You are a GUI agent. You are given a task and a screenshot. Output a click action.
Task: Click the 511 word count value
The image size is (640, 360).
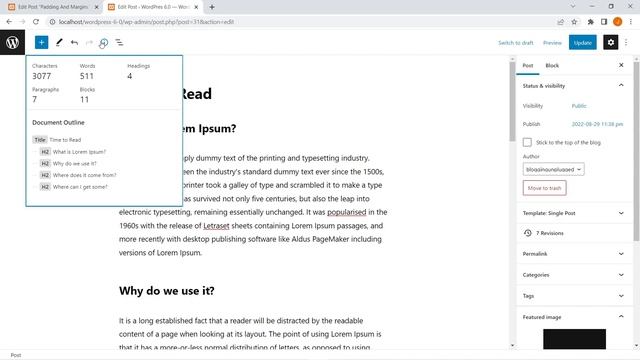coord(87,76)
